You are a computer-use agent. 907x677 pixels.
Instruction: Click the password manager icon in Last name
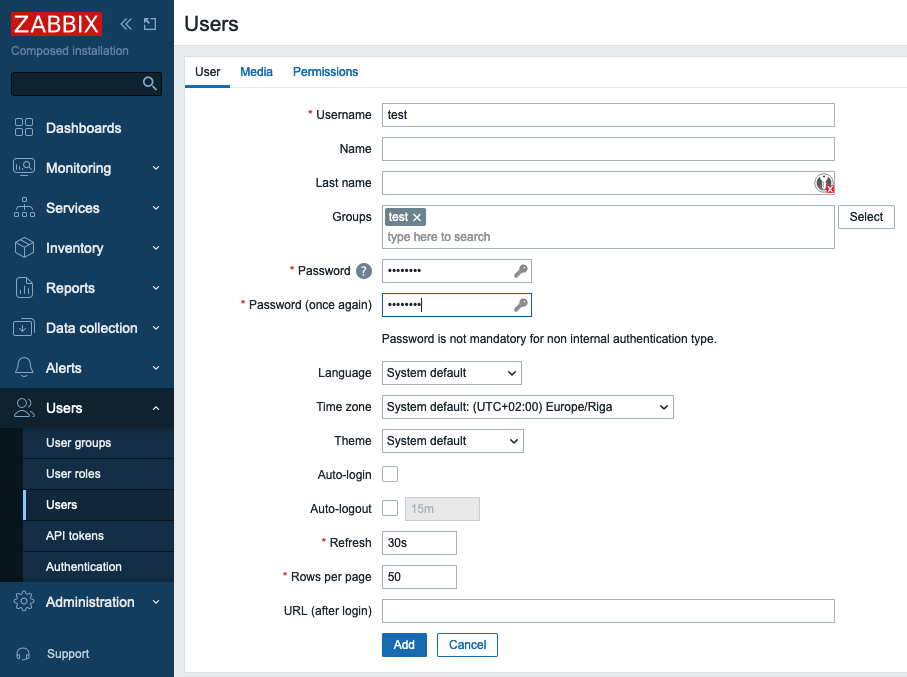pyautogui.click(x=823, y=183)
